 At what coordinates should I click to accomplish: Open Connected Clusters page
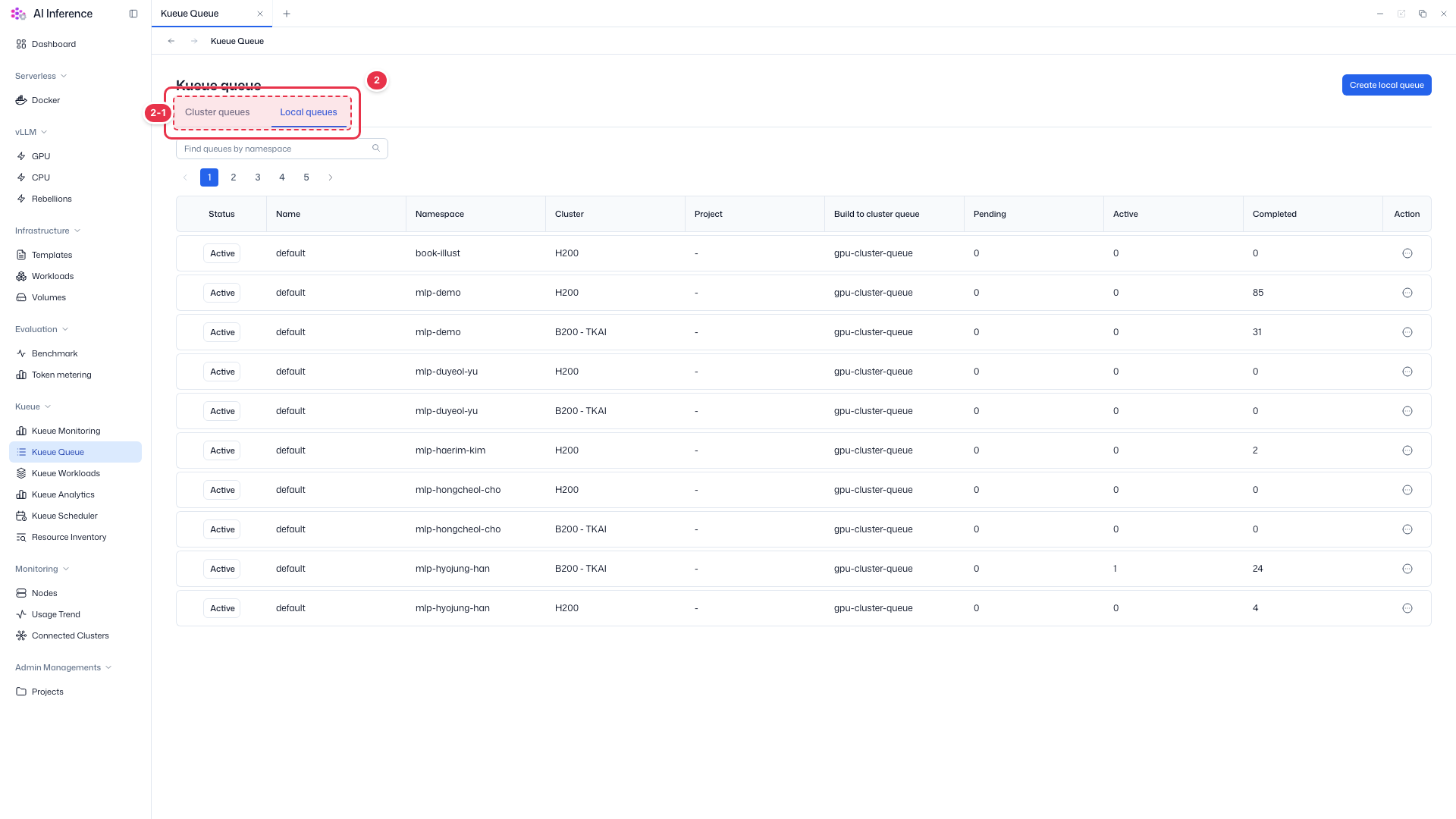click(71, 635)
